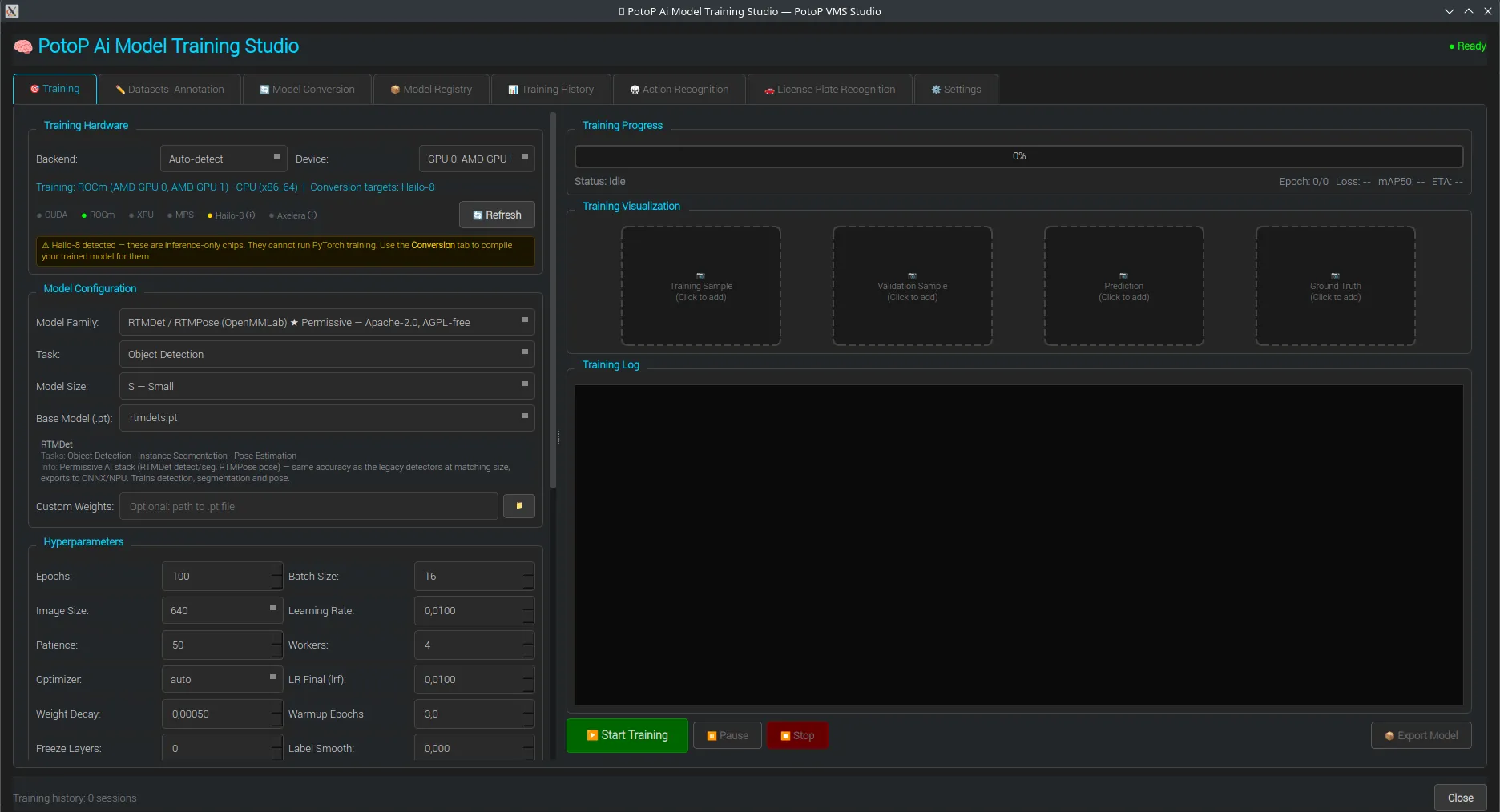Click camera icon in Training Sample box
This screenshot has width=1500, height=812.
[700, 275]
